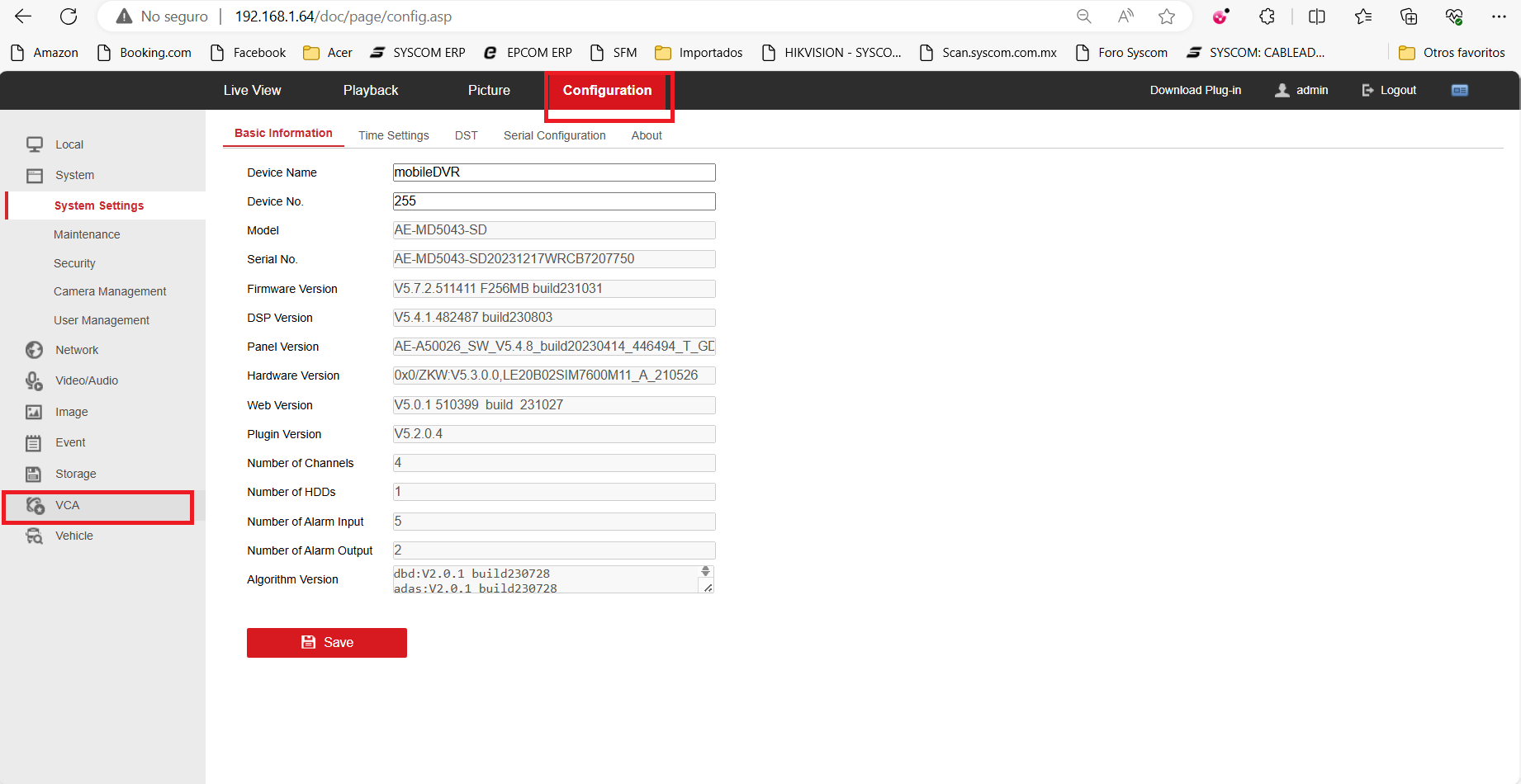Open the Network globe icon
The width and height of the screenshot is (1521, 784).
pos(34,350)
